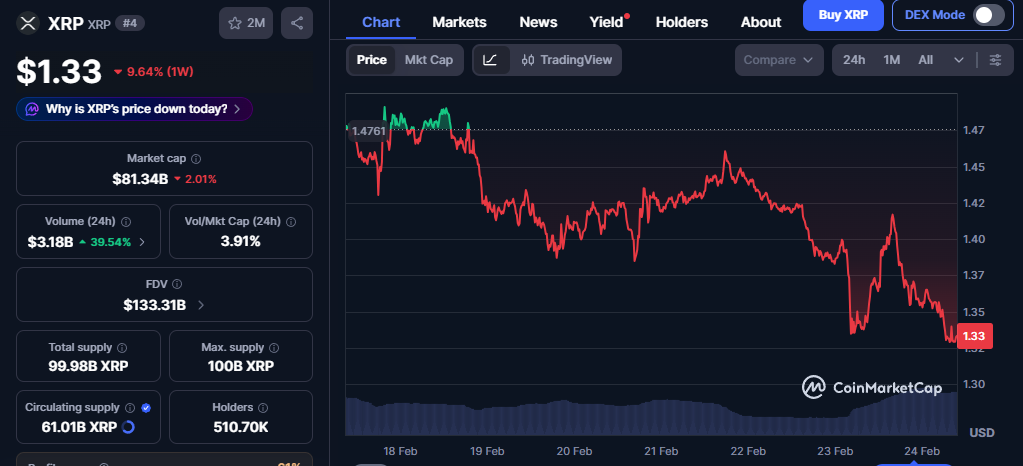
Task: Click the share icon button
Action: click(x=297, y=22)
